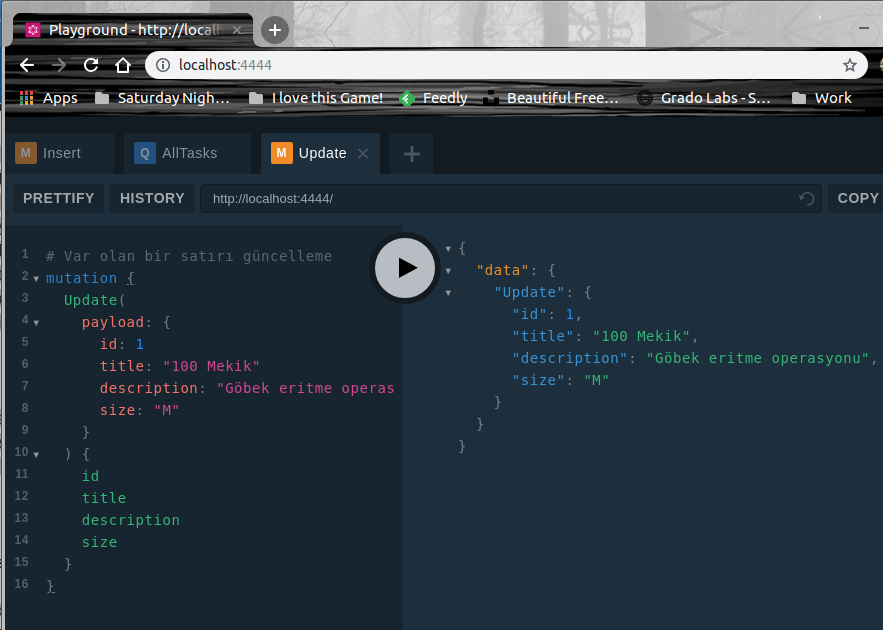Image resolution: width=883 pixels, height=630 pixels.
Task: Open a new browser tab
Action: point(275,30)
